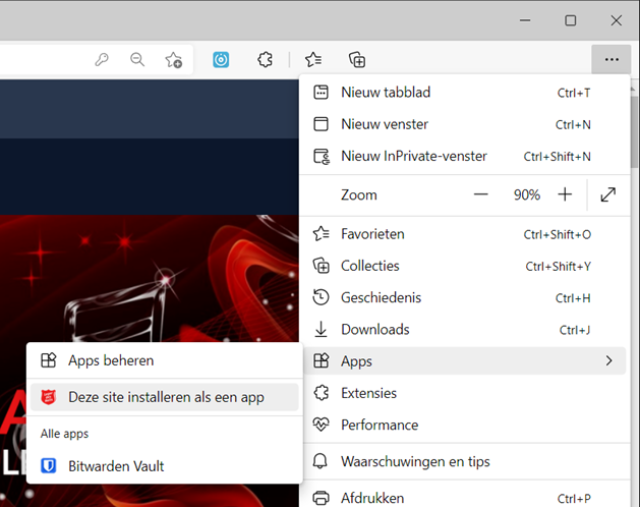Open the Collections toolbar icon
Image resolution: width=640 pixels, height=507 pixels.
pos(357,60)
